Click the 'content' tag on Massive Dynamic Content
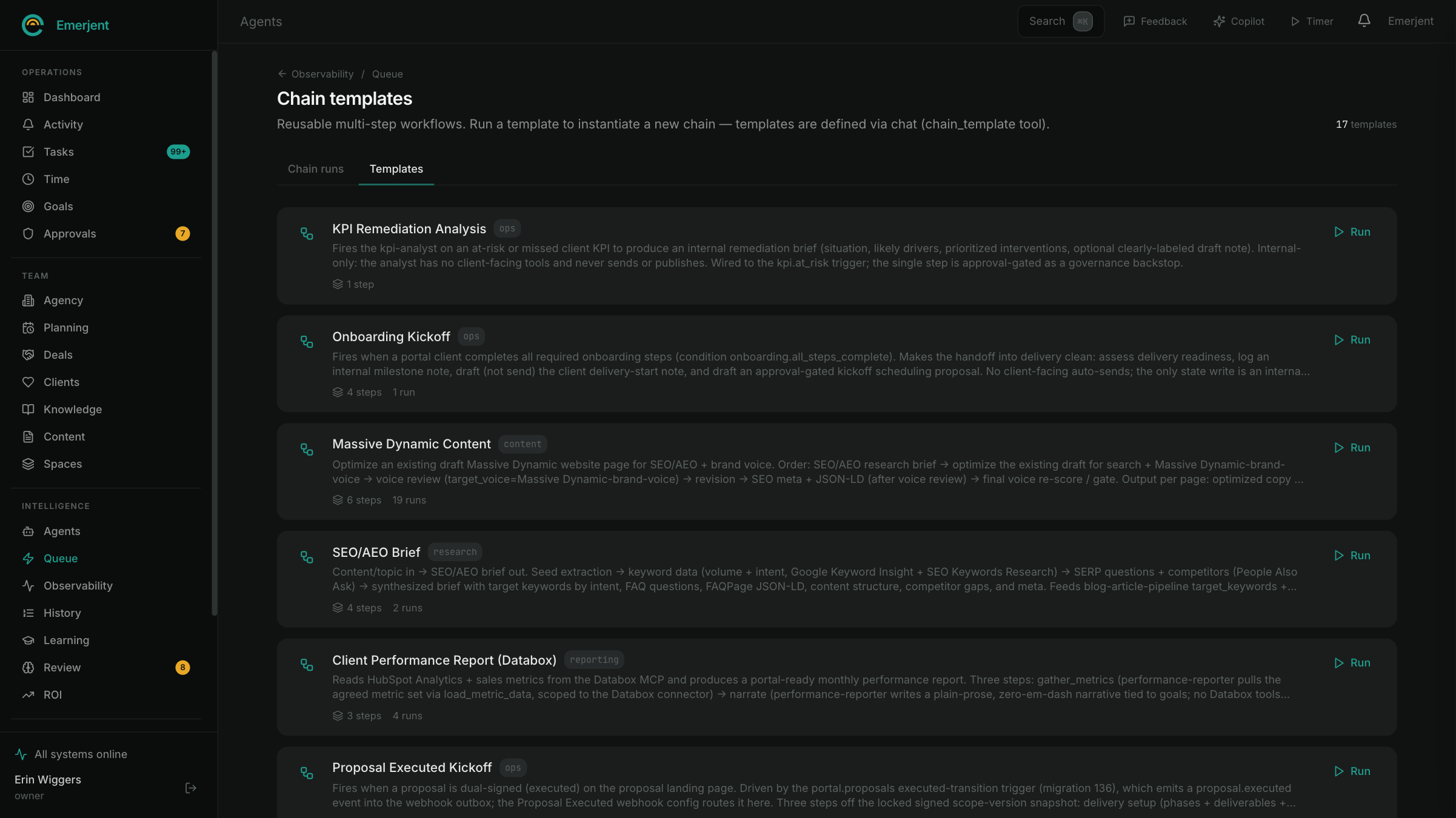Viewport: 1456px width, 818px height. pyautogui.click(x=523, y=444)
